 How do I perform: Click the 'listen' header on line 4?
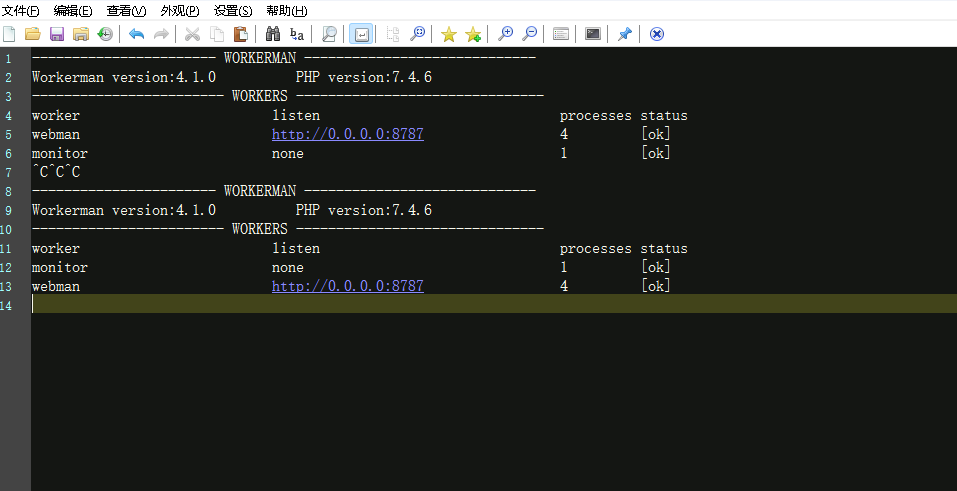(296, 115)
